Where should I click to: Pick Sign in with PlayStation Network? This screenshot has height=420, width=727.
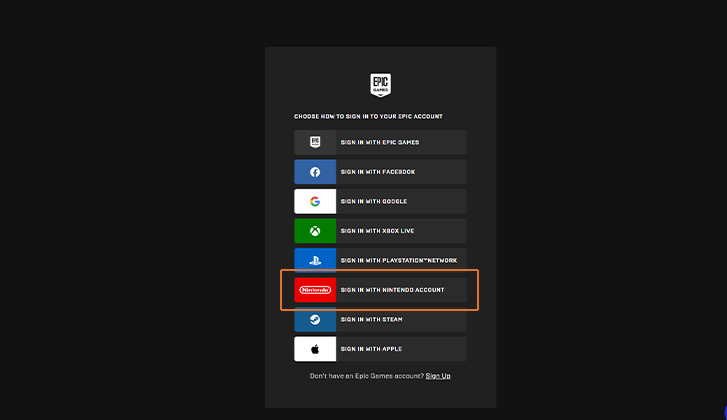coord(380,260)
